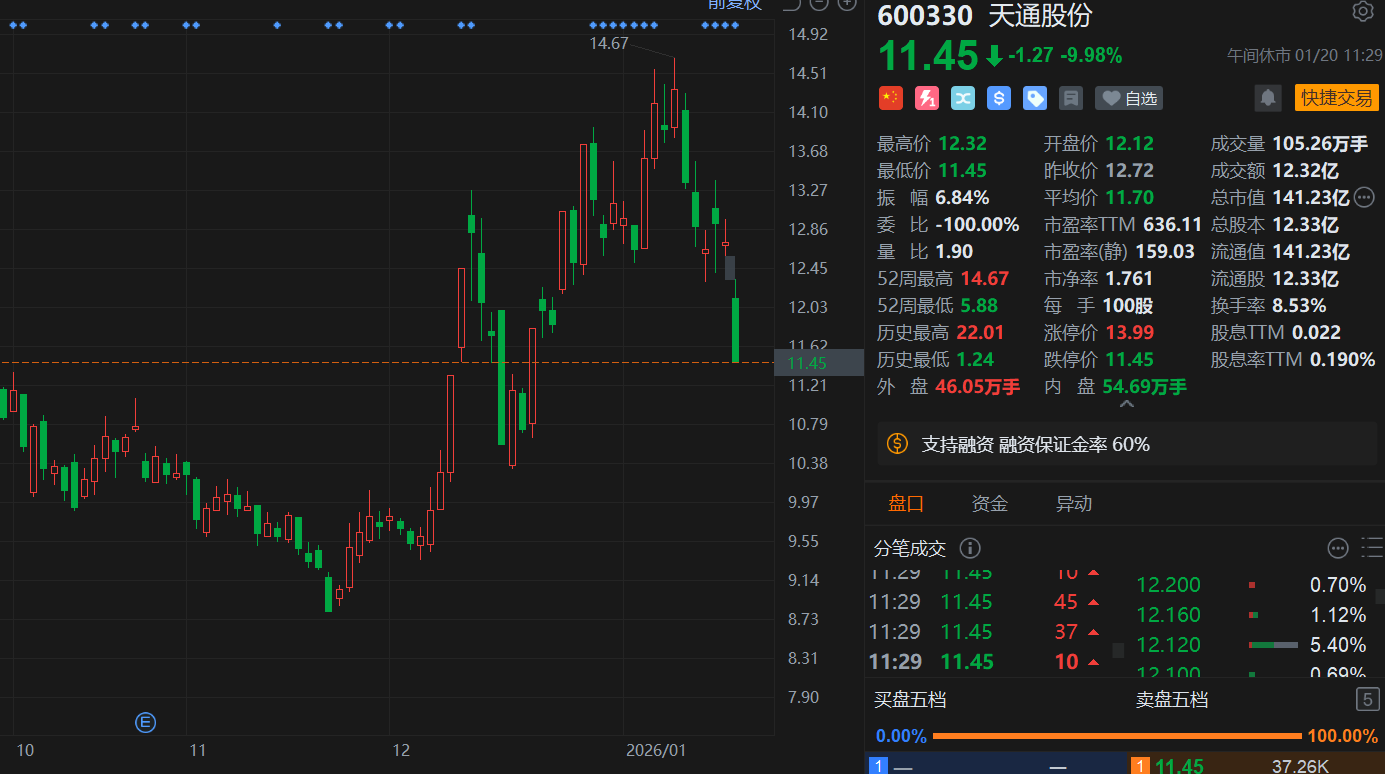Click the E event marker on timeline
The width and height of the screenshot is (1385, 774).
[145, 722]
